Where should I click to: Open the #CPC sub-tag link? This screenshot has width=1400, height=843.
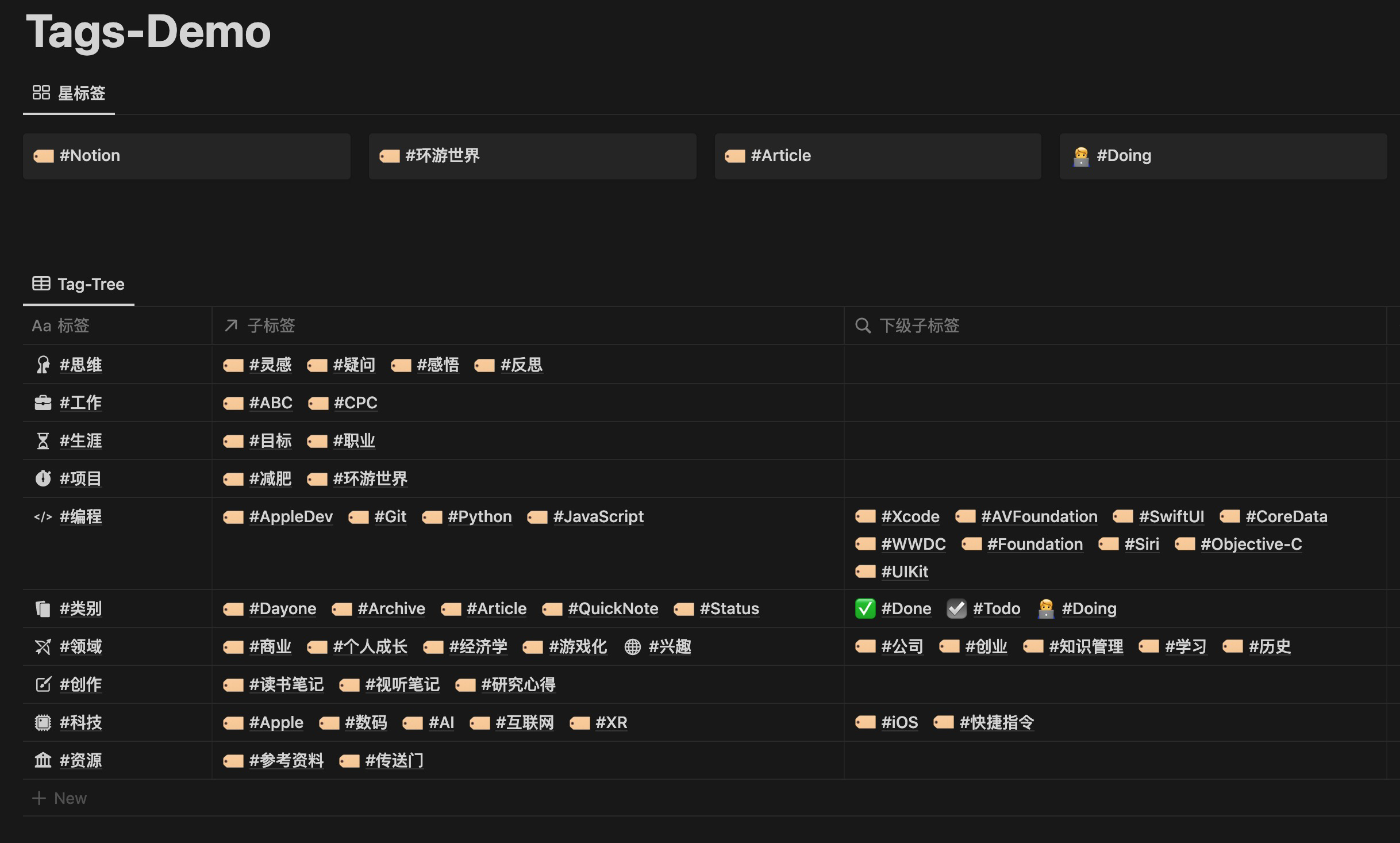pyautogui.click(x=355, y=403)
